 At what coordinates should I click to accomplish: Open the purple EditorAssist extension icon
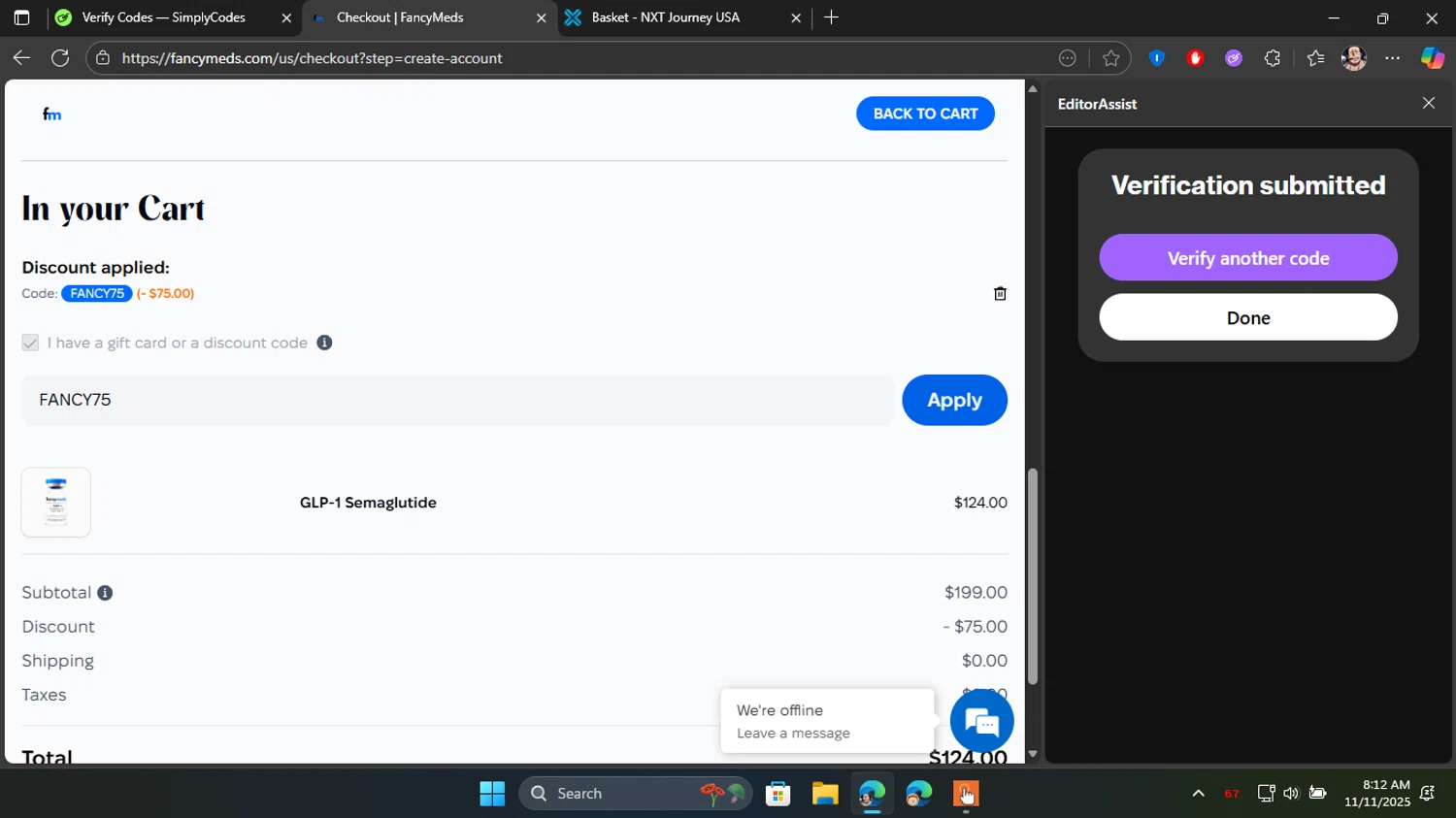1234,58
